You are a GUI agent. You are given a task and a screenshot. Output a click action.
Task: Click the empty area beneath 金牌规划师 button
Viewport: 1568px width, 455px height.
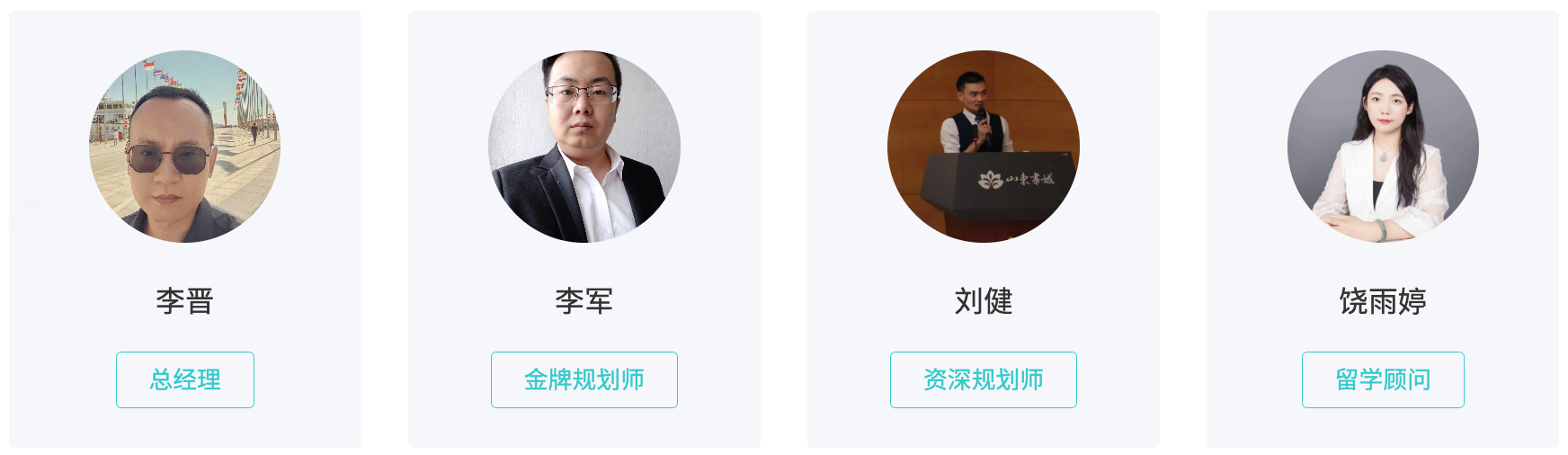584,428
